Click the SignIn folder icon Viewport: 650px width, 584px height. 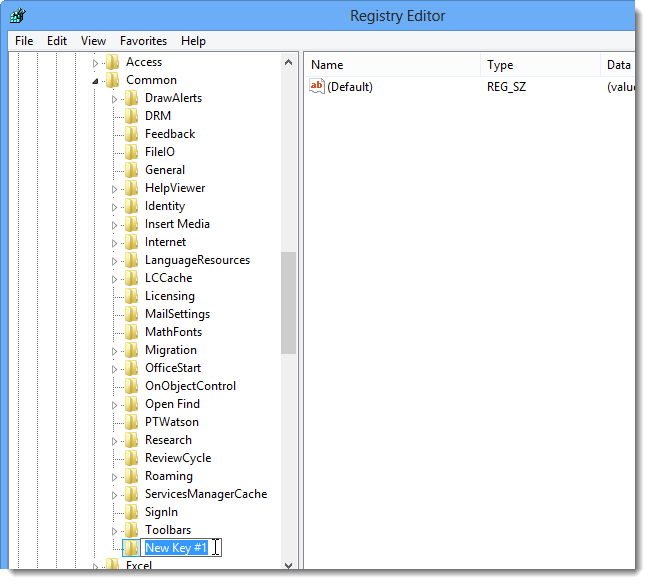tap(131, 512)
